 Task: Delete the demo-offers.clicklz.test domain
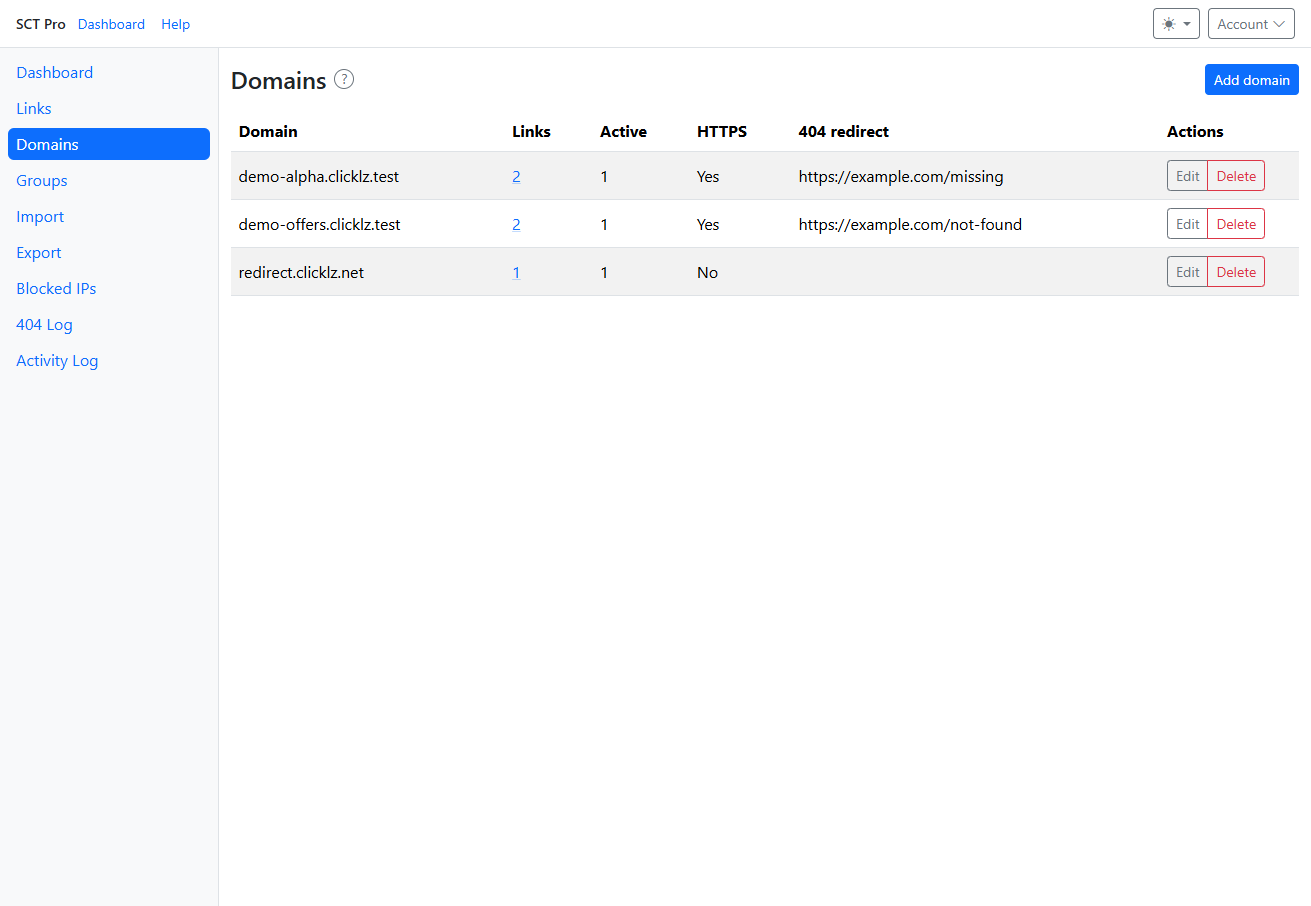click(1236, 224)
